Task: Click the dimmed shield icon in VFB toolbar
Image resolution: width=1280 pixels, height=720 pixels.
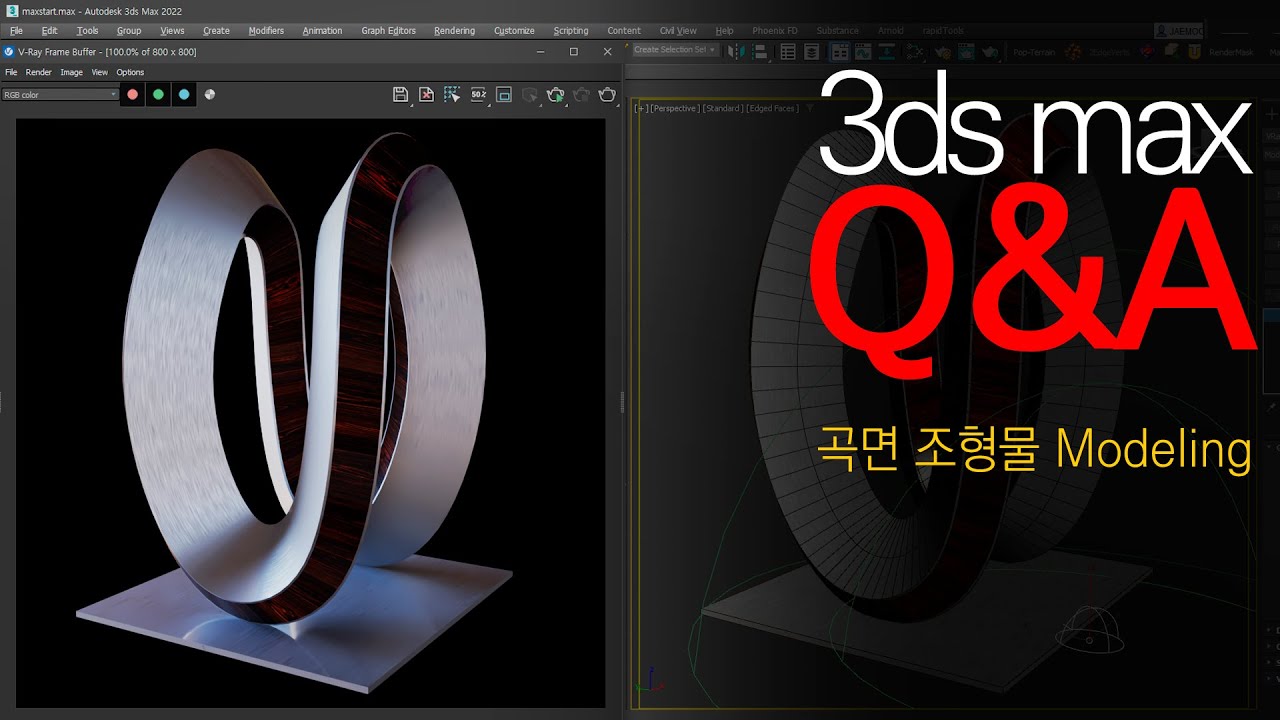Action: [x=530, y=95]
